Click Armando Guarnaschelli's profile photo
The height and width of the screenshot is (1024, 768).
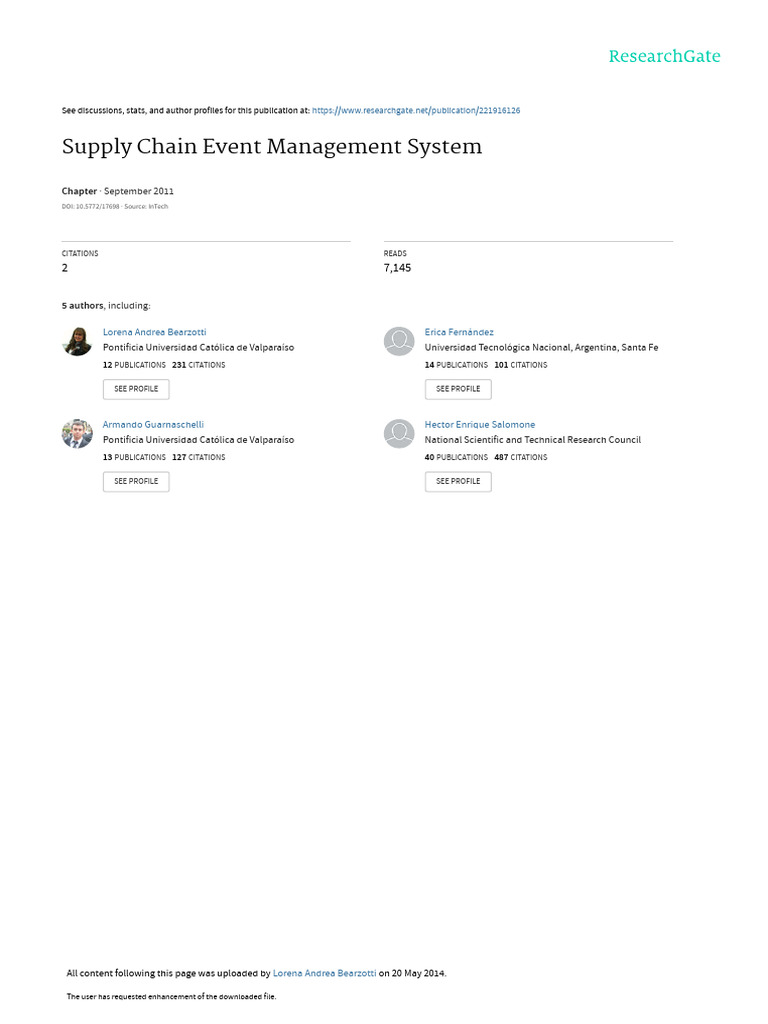(x=77, y=434)
